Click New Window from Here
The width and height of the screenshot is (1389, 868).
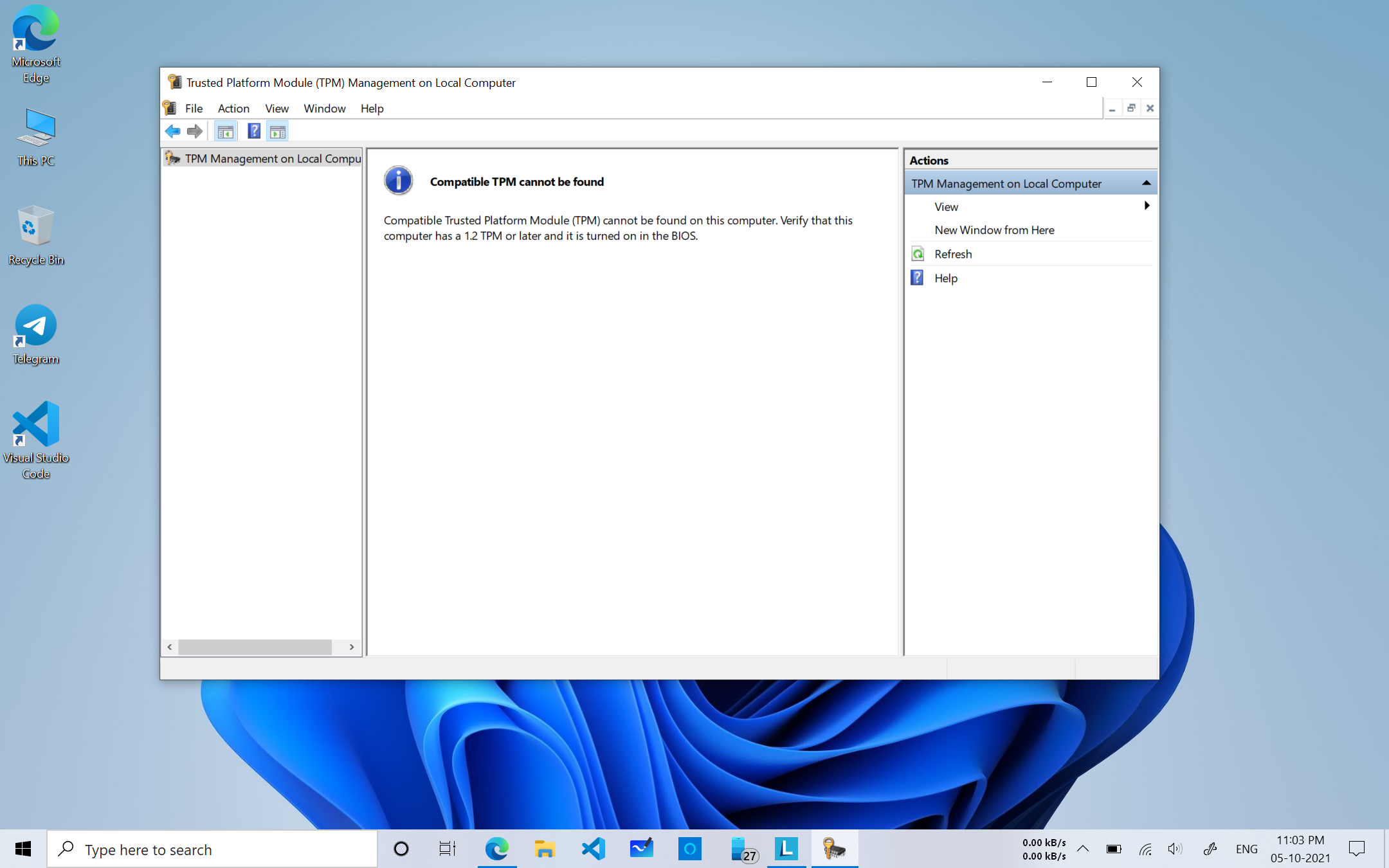click(994, 230)
